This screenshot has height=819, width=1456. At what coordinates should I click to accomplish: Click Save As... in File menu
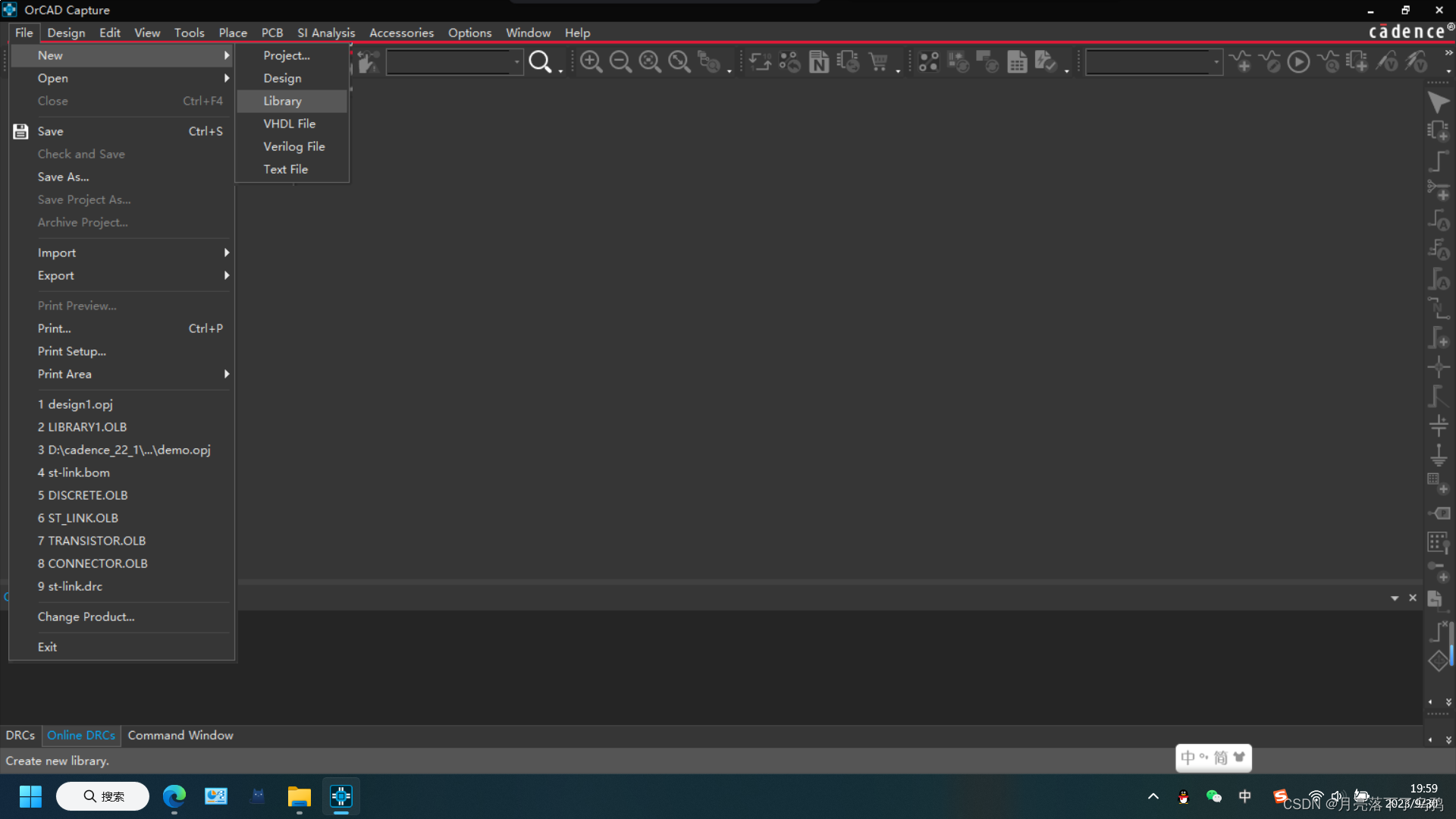pos(121,177)
